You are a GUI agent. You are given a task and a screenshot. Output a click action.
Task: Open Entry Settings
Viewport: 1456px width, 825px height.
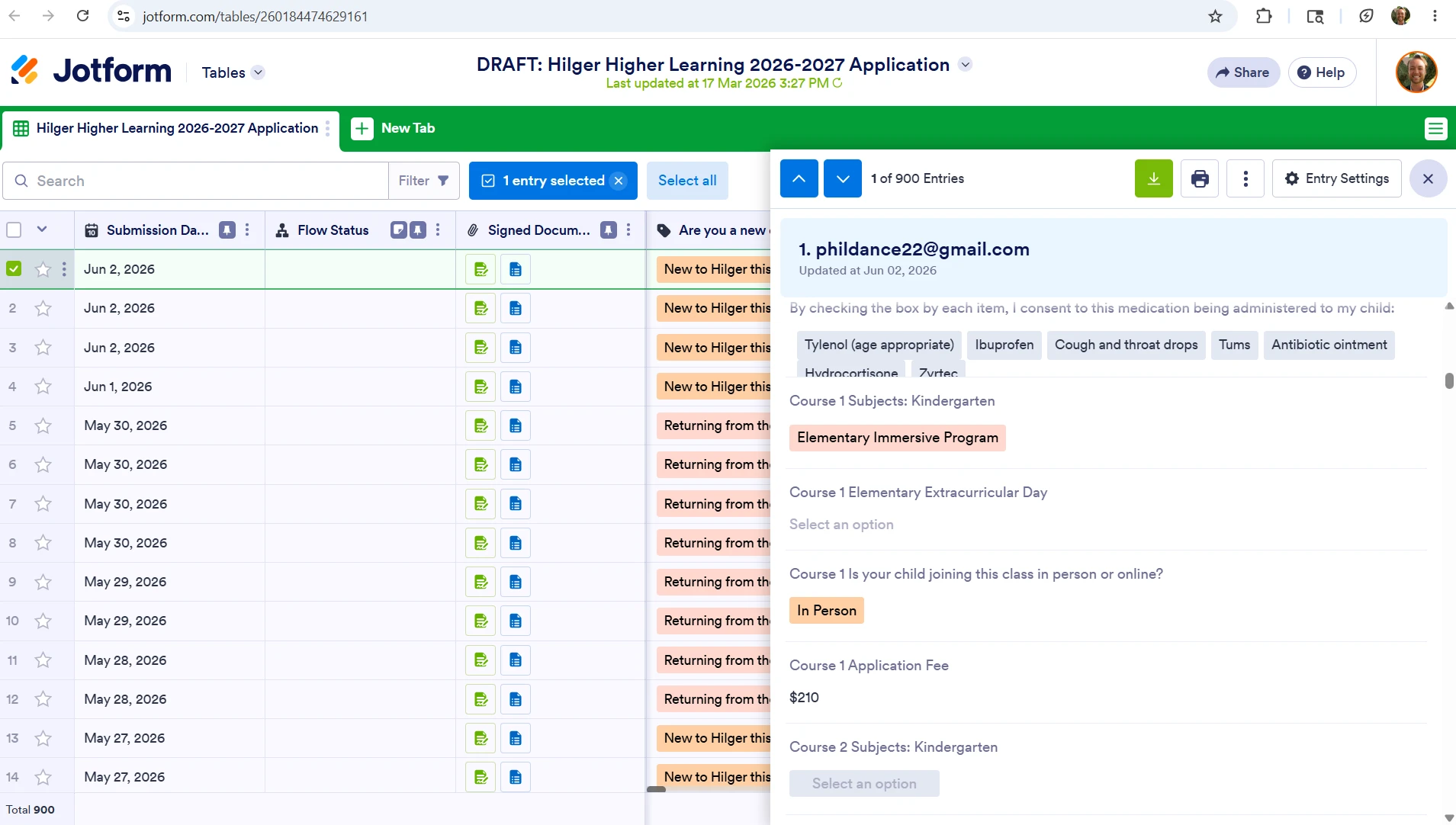[x=1336, y=178]
